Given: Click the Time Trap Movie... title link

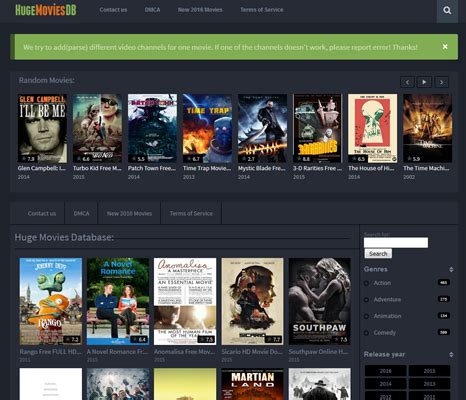Looking at the screenshot, I should coord(207,168).
